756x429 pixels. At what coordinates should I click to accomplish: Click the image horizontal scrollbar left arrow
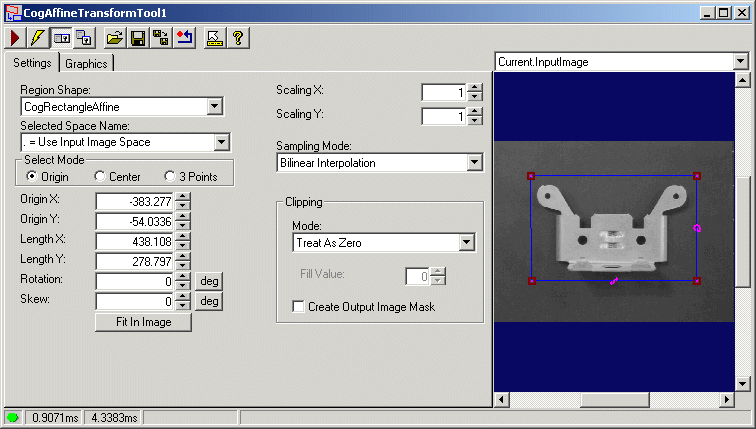pos(502,399)
